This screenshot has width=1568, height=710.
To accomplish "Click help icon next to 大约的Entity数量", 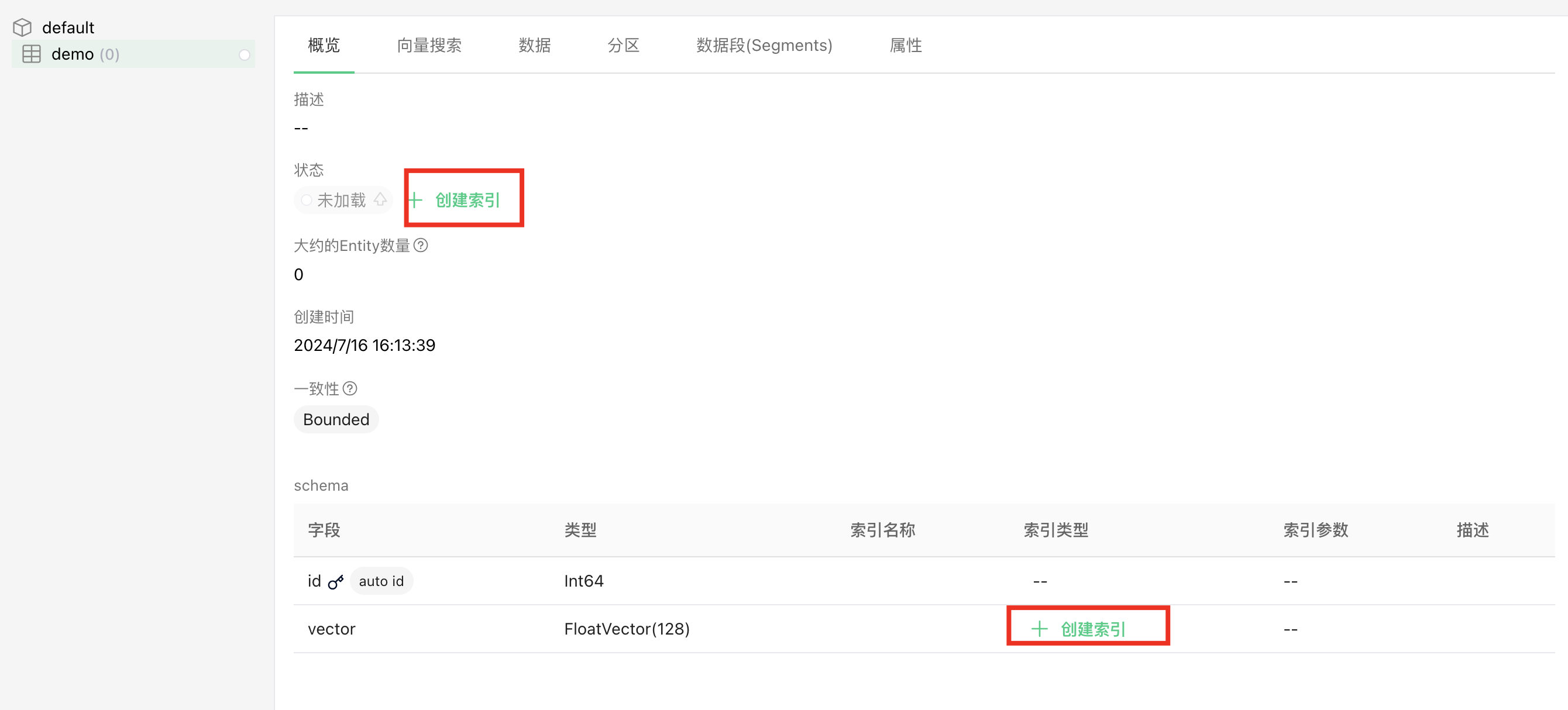I will [421, 245].
